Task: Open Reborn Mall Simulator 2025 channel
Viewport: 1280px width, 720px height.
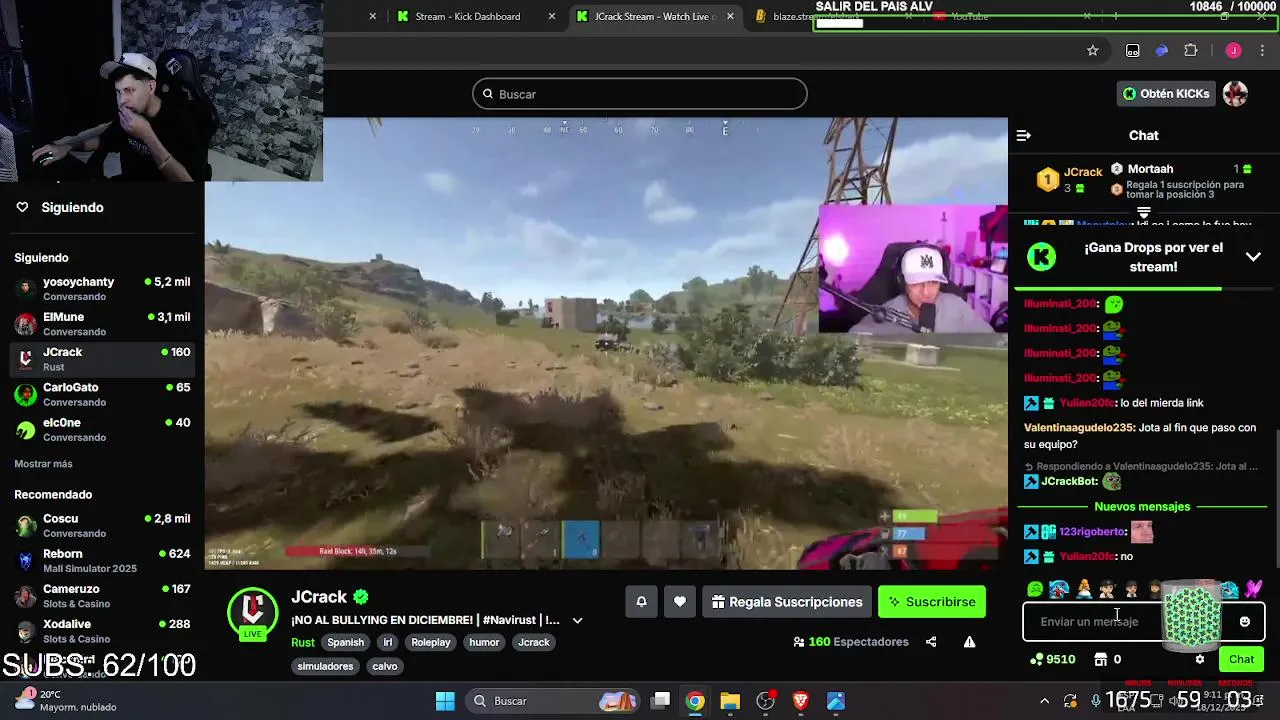Action: click(102, 561)
